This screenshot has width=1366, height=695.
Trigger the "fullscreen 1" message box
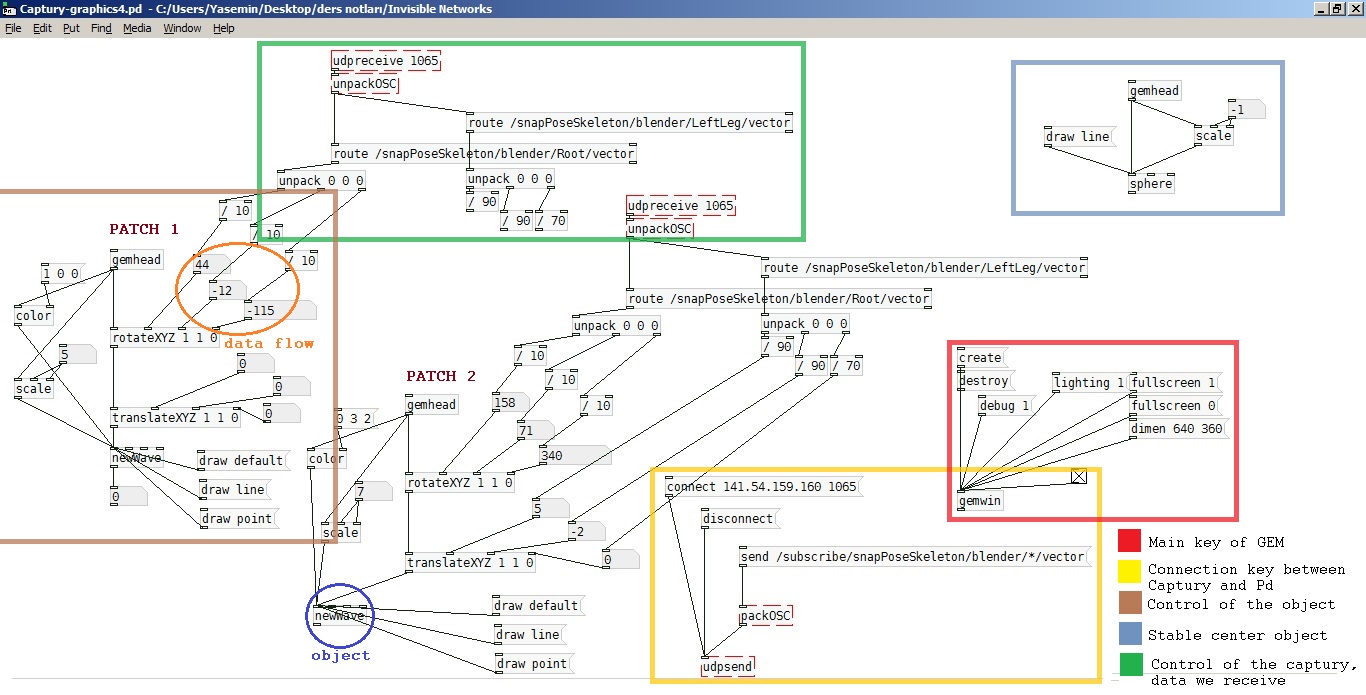(1174, 383)
